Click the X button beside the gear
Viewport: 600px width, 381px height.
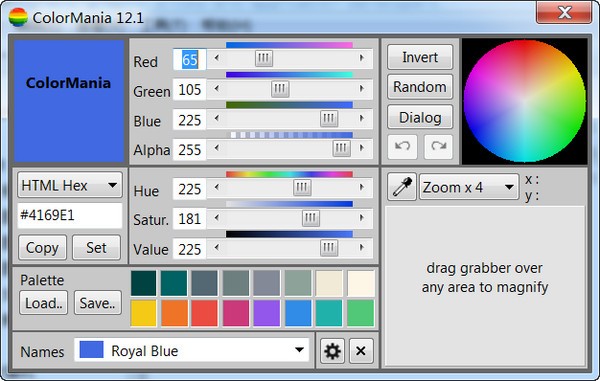(x=360, y=351)
